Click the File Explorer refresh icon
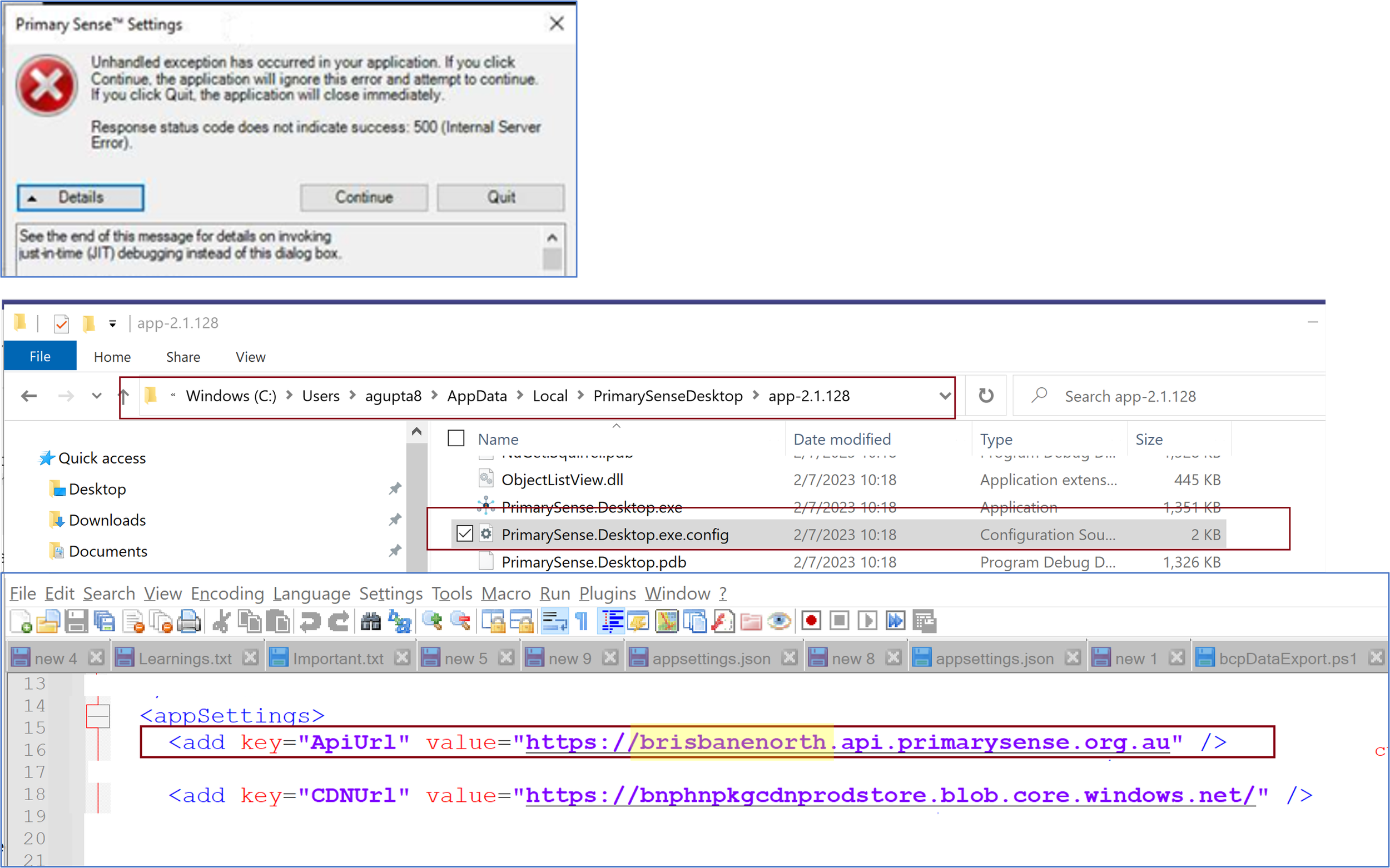The width and height of the screenshot is (1390, 868). pyautogui.click(x=986, y=396)
